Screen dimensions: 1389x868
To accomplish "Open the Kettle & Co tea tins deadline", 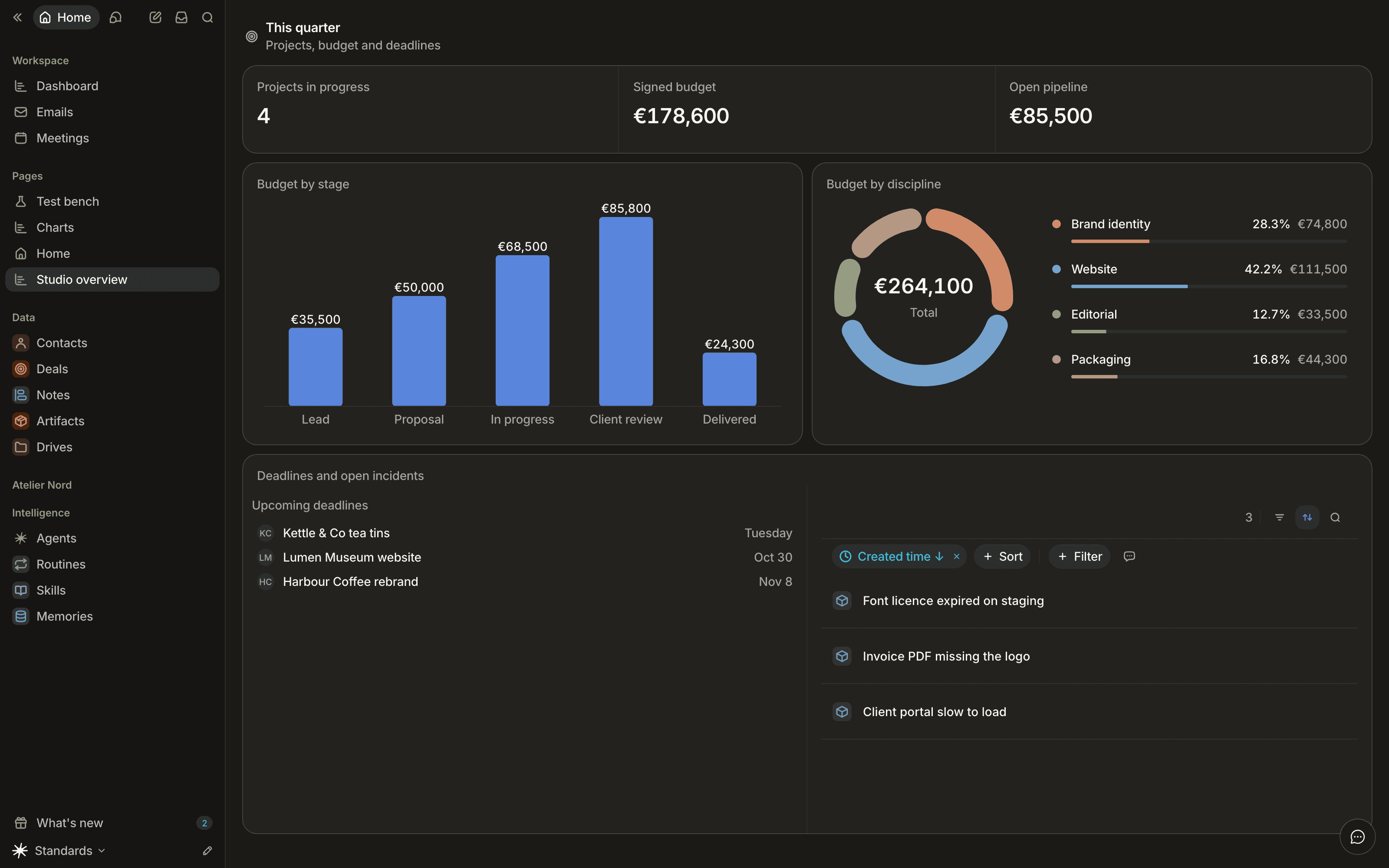I will 525,533.
